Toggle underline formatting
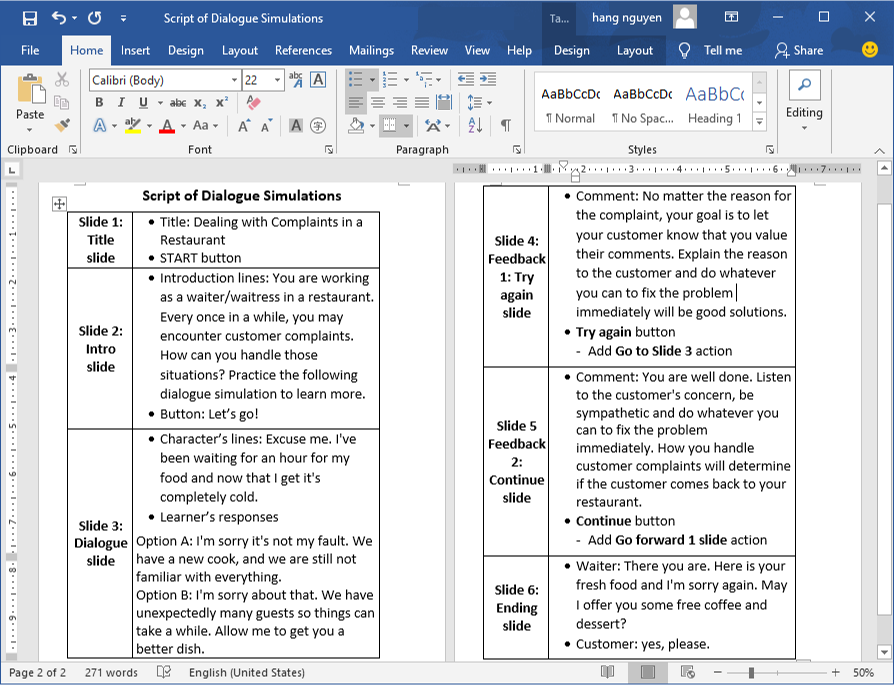The image size is (895, 686). (143, 103)
